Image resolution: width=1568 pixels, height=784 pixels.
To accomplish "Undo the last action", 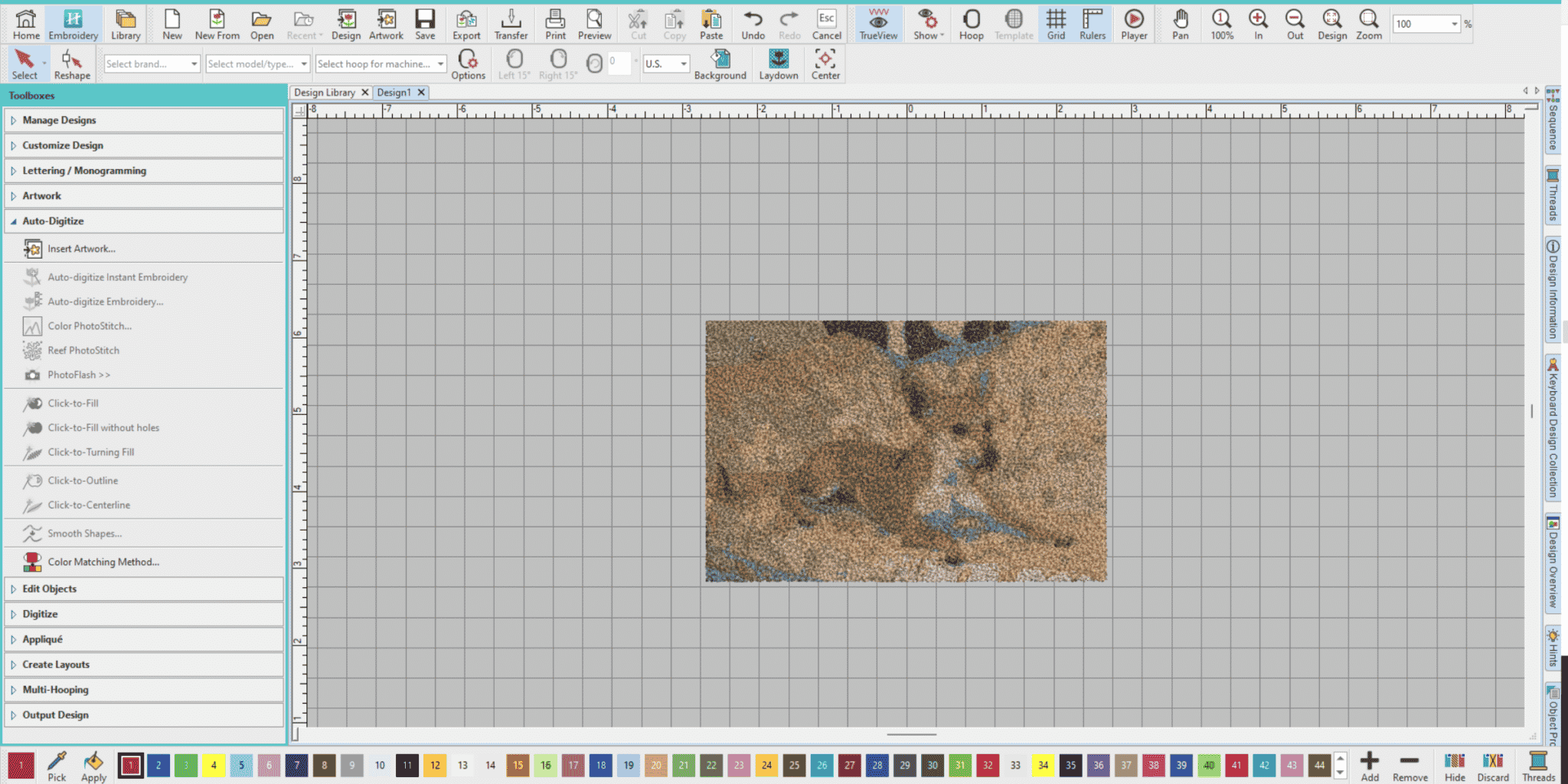I will point(753,24).
